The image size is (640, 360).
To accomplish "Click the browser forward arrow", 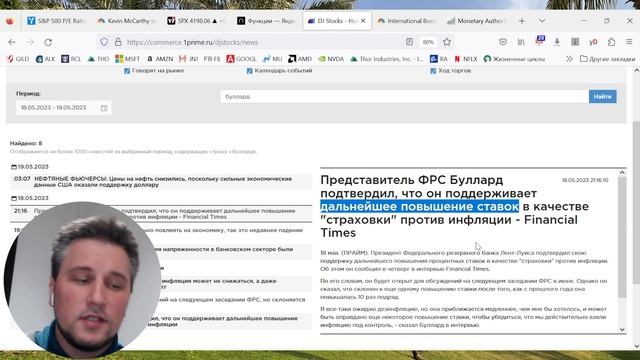I will 30,42.
